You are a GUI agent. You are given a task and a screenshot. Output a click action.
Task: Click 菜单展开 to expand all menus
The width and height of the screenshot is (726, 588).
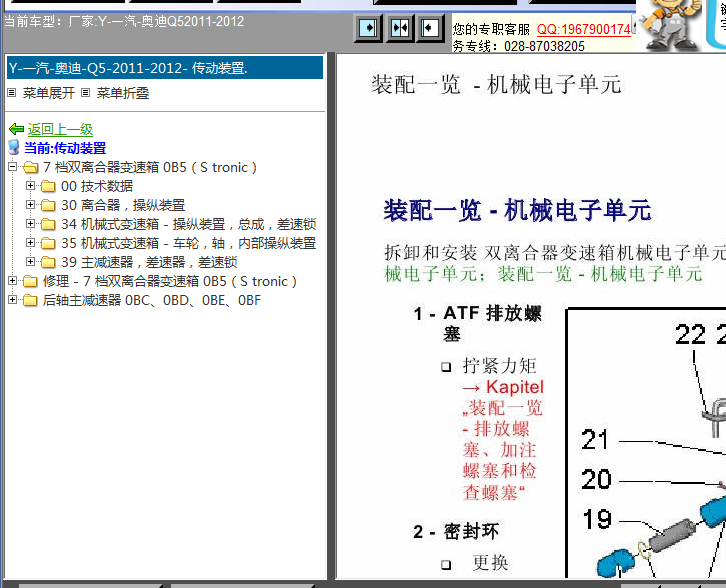[49, 93]
